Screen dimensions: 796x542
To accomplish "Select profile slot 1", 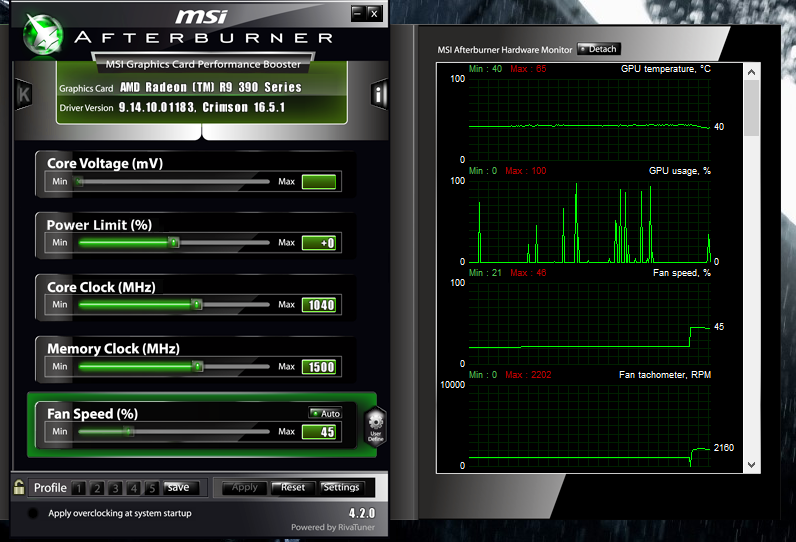I will [x=79, y=488].
